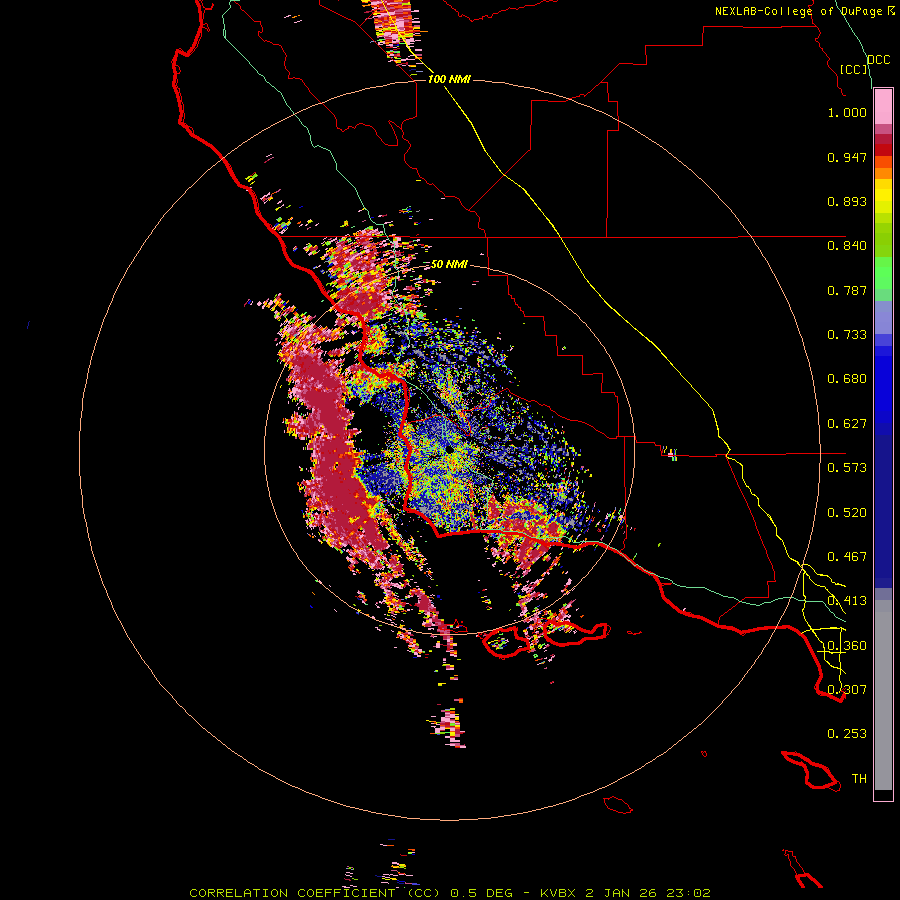Click the 0.627 legend value

[x=847, y=424]
